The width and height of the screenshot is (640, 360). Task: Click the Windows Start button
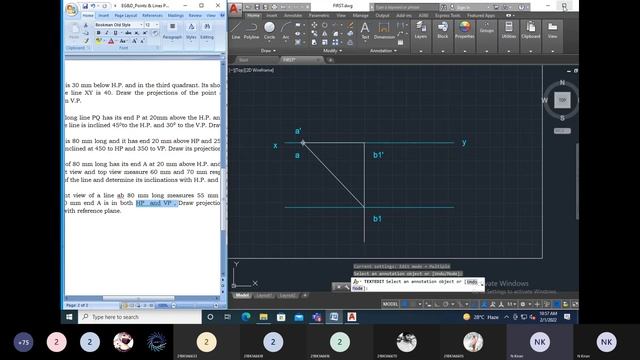point(69,317)
